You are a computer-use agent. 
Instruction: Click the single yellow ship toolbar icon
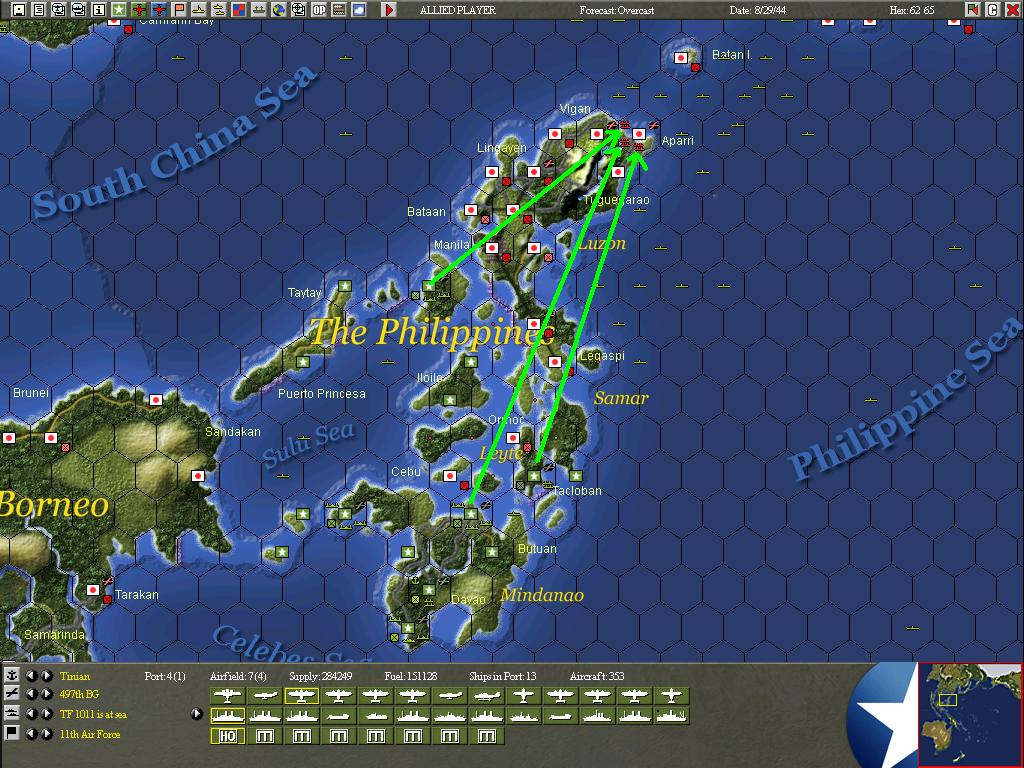[199, 9]
